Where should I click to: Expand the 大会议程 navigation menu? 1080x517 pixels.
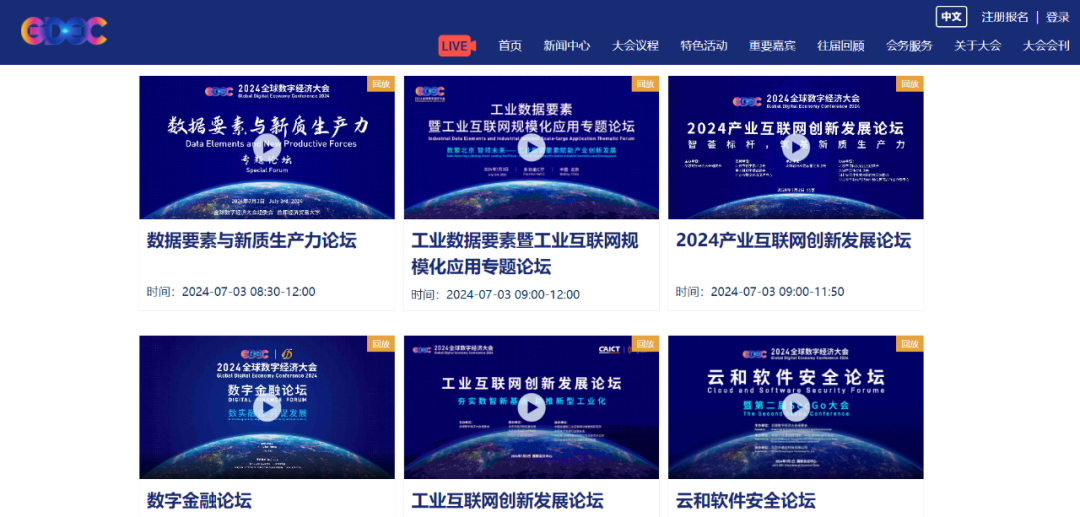coord(635,46)
